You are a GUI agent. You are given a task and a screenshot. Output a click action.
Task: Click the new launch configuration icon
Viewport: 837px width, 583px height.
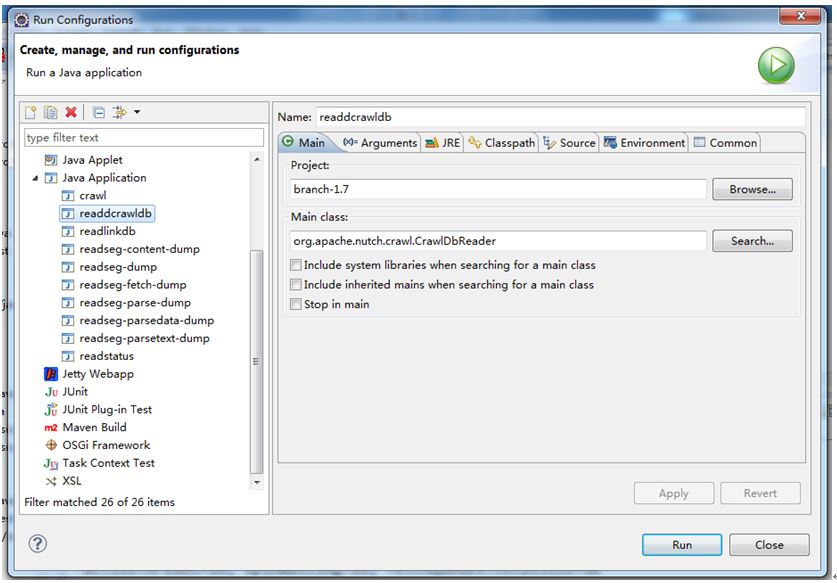coord(31,112)
